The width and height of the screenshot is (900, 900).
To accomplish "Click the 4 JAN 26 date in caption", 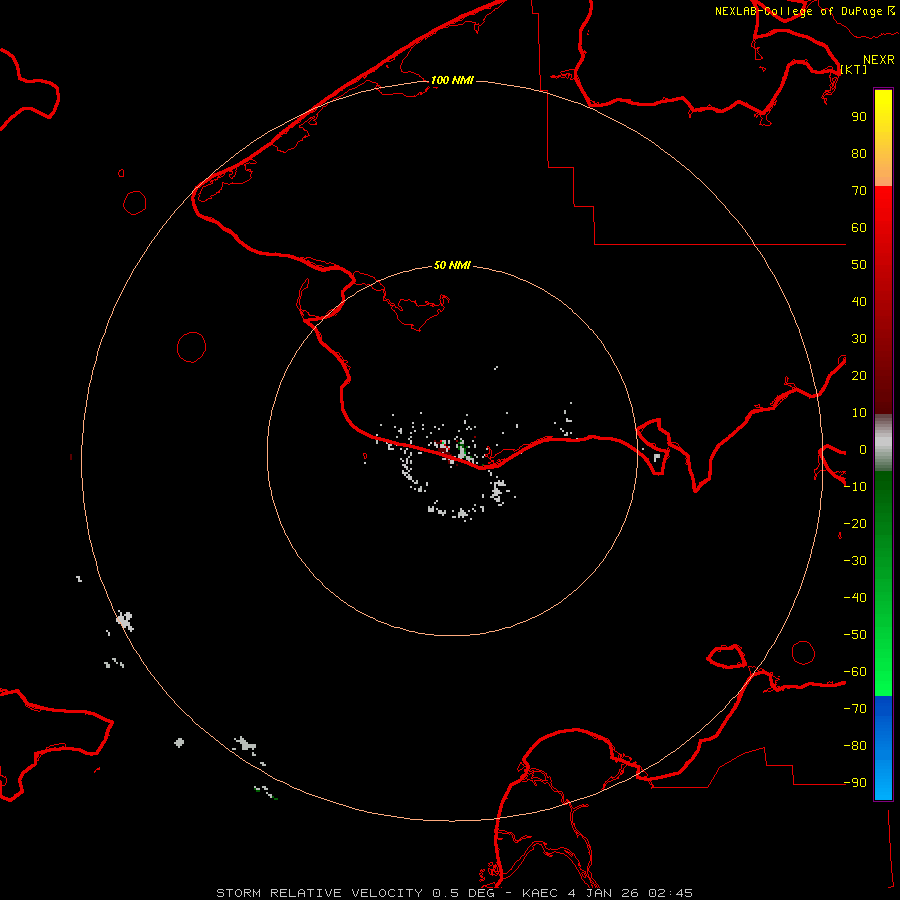I will pos(604,893).
